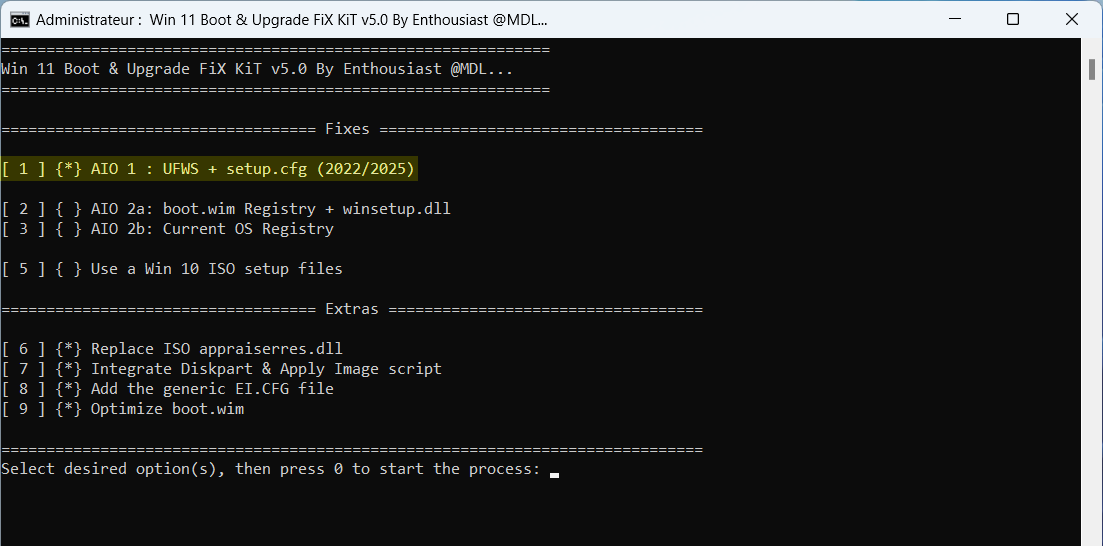Click the {*} marker for AIO 1
Screen dimensions: 1103x546
pos(69,169)
